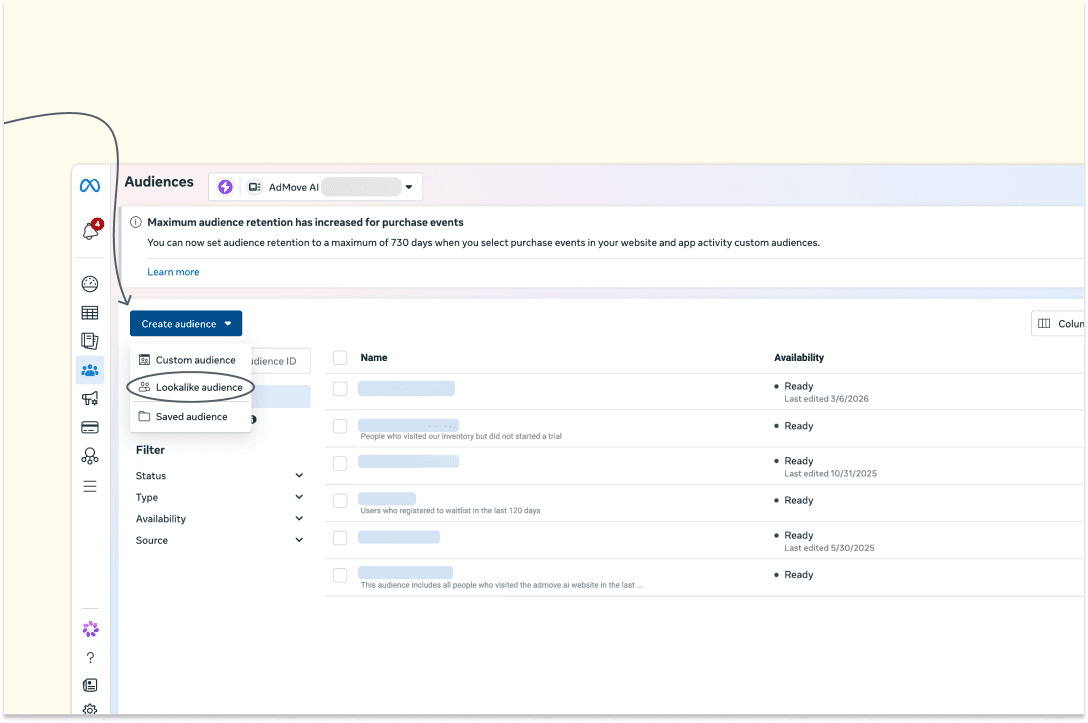
Task: Check the audience row last edited 5/30/2025
Action: point(340,538)
